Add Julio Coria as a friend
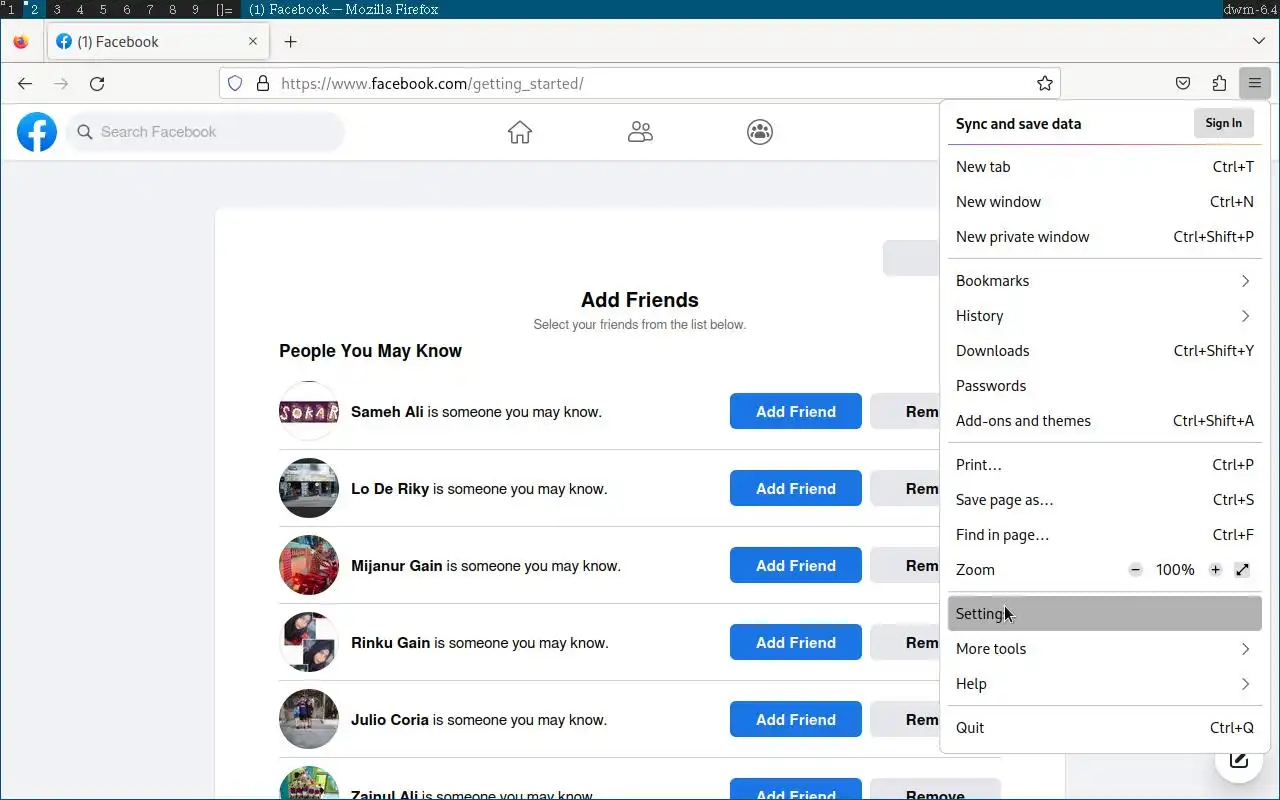This screenshot has height=800, width=1280. pos(796,719)
